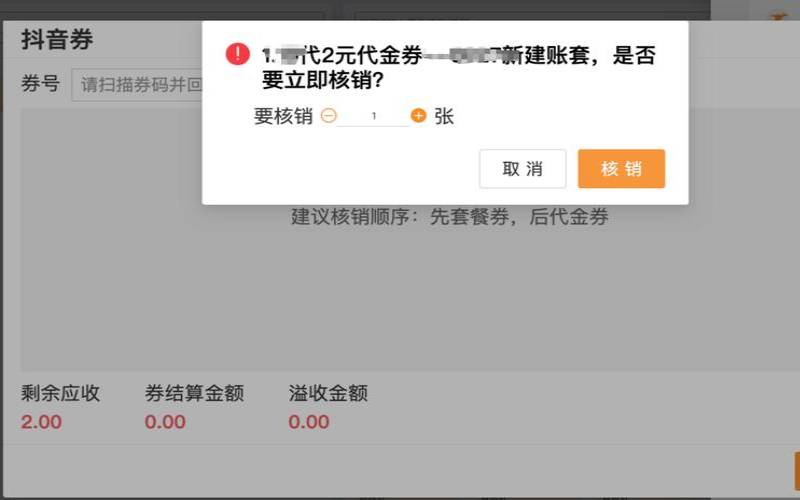Increase the 核销 quantity with the plus icon
Image resolution: width=800 pixels, height=500 pixels.
418,116
